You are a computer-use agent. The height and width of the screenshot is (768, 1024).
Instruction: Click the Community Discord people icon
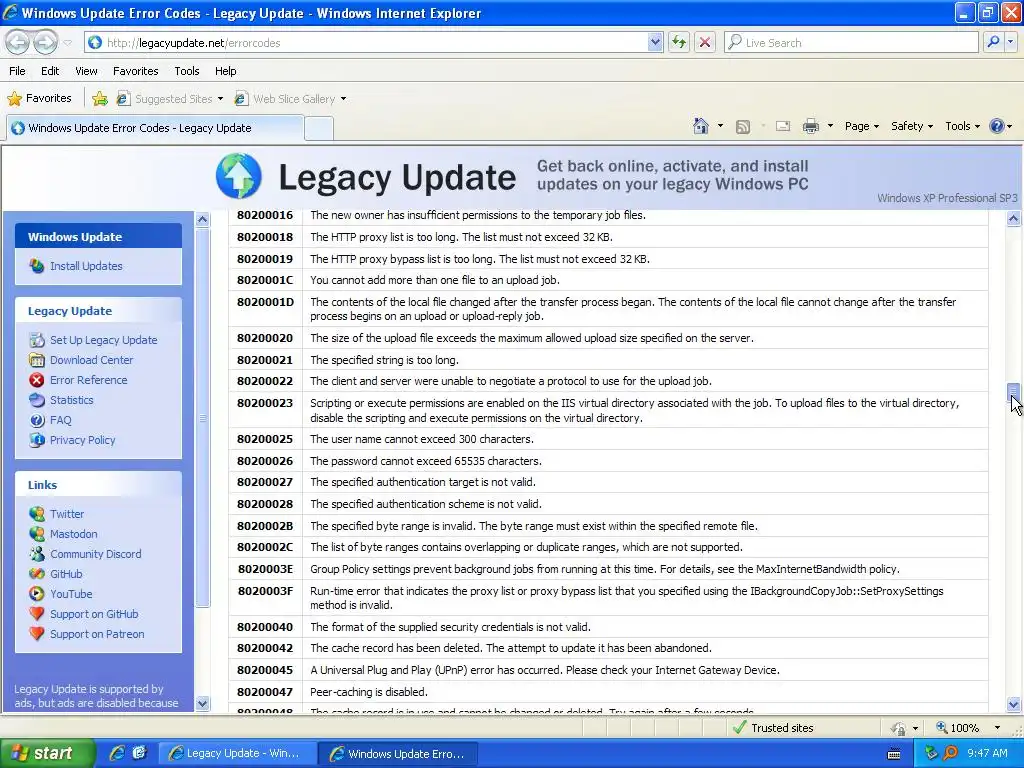37,554
